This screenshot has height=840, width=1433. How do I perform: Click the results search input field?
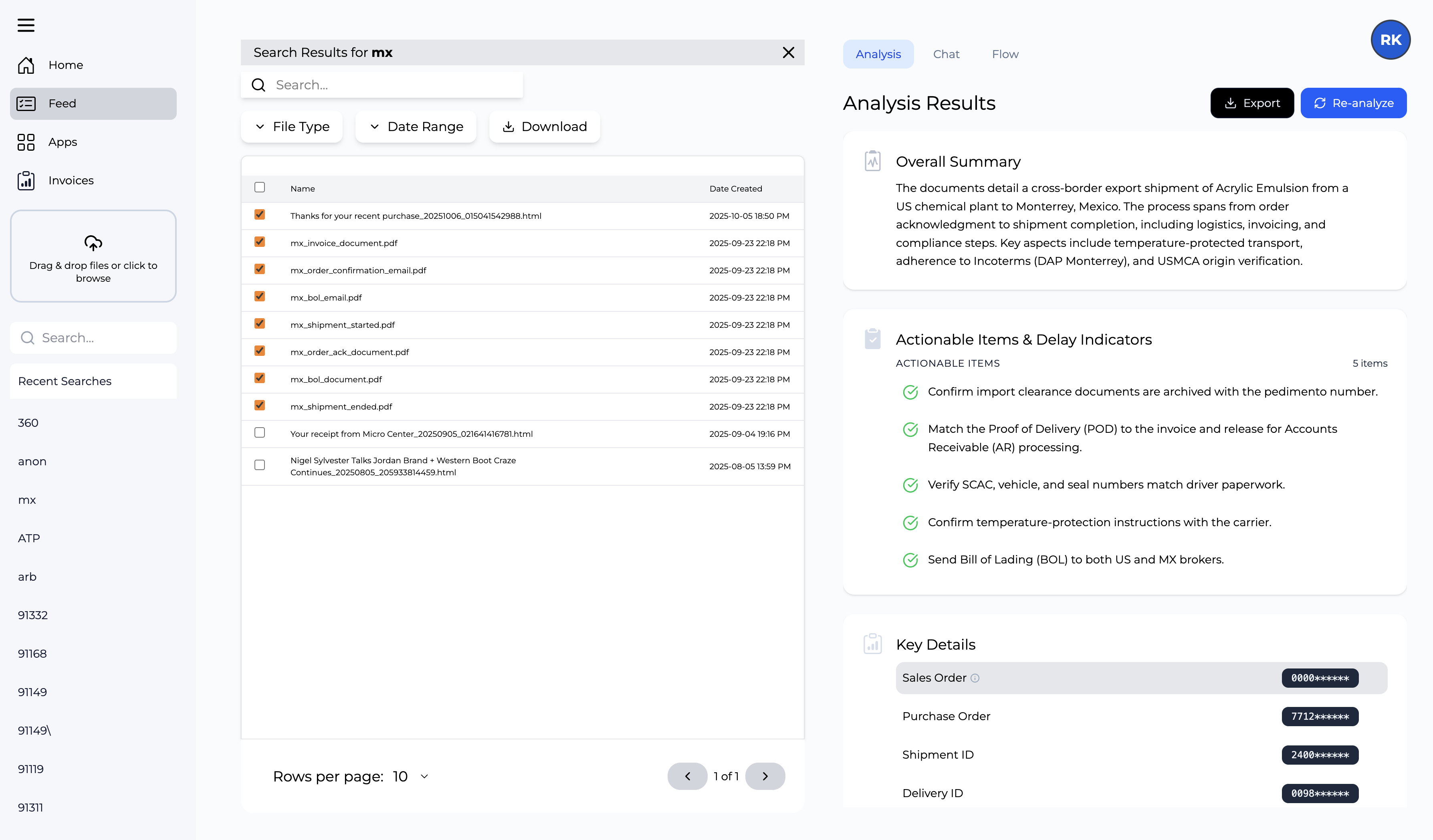tap(392, 85)
